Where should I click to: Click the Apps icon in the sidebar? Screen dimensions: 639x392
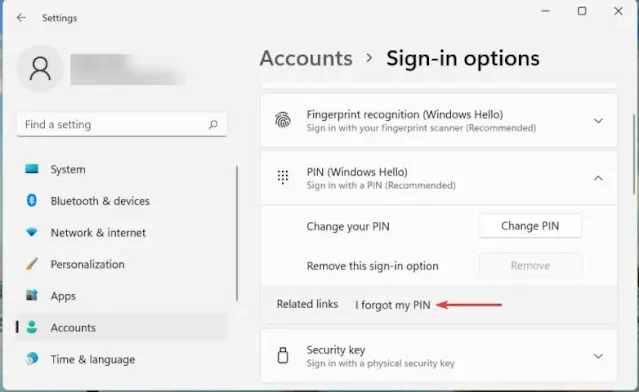click(32, 295)
